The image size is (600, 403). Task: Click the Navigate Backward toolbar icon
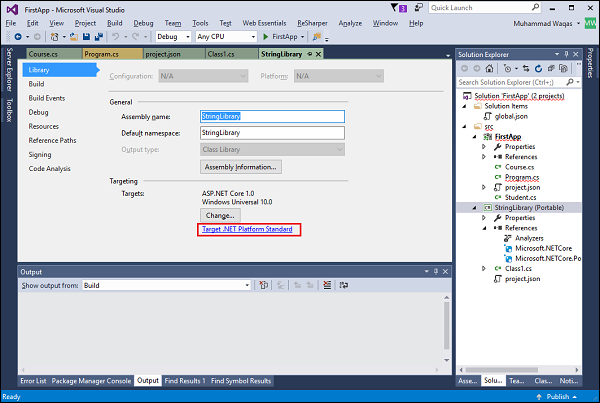pyautogui.click(x=18, y=37)
